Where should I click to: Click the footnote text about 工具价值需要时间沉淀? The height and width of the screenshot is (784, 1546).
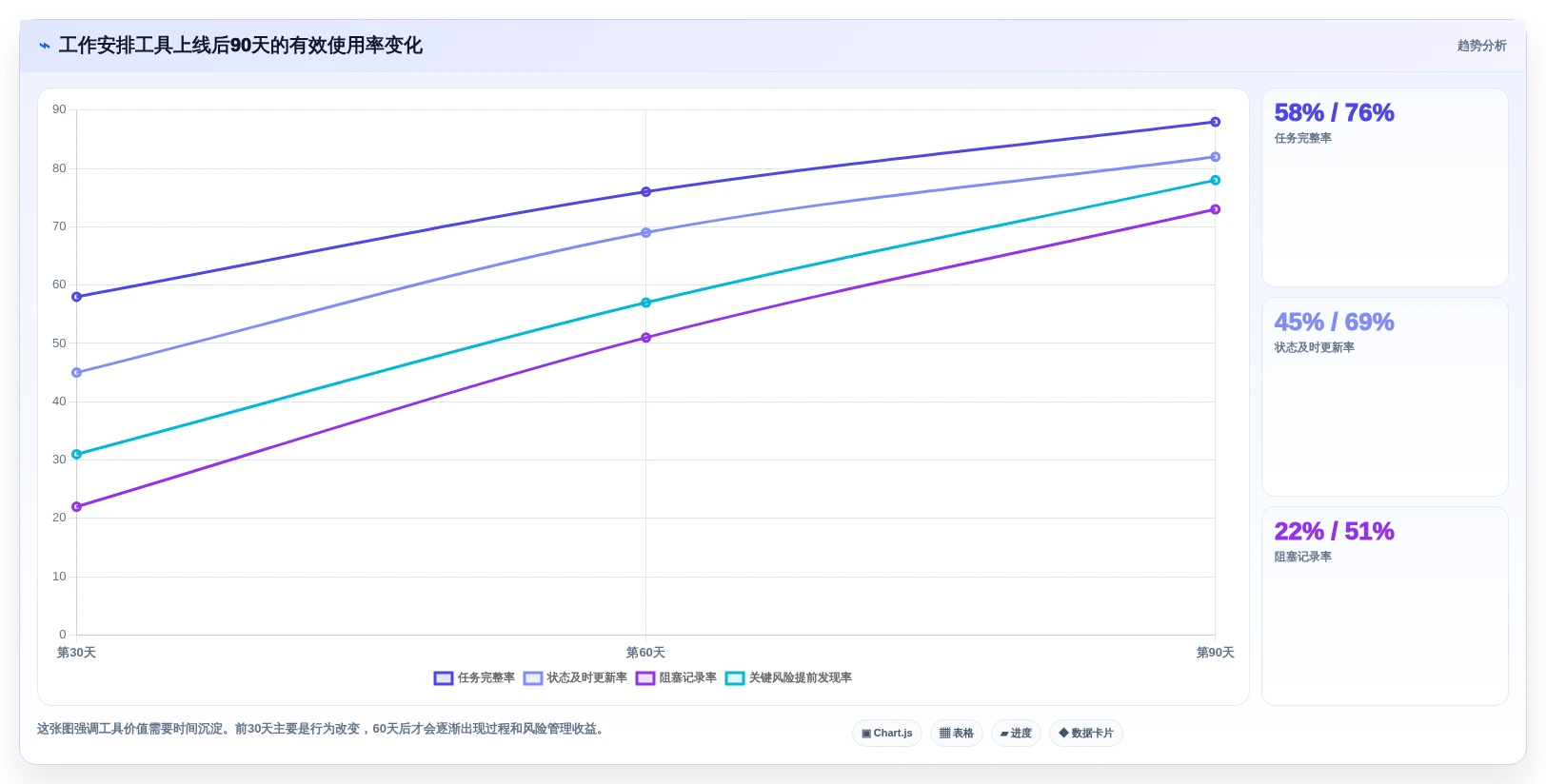322,729
